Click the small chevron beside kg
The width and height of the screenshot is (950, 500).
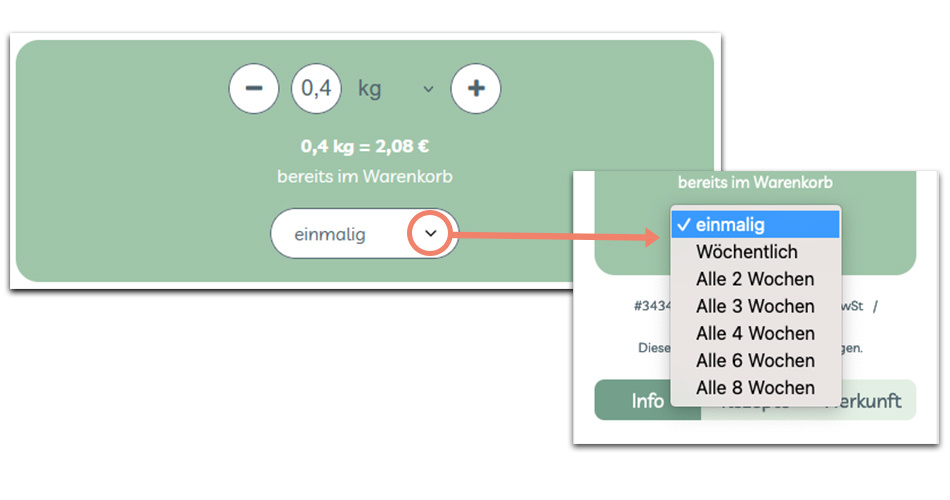pos(428,89)
